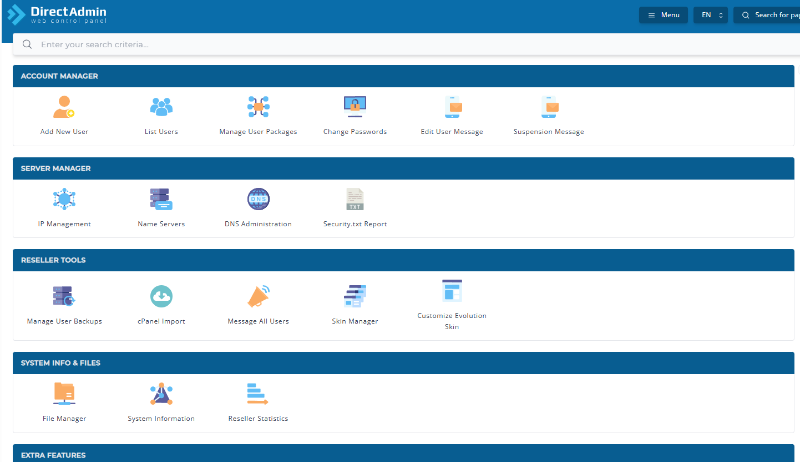800x462 pixels.
Task: Open the Skin Manager icon
Action: [355, 296]
